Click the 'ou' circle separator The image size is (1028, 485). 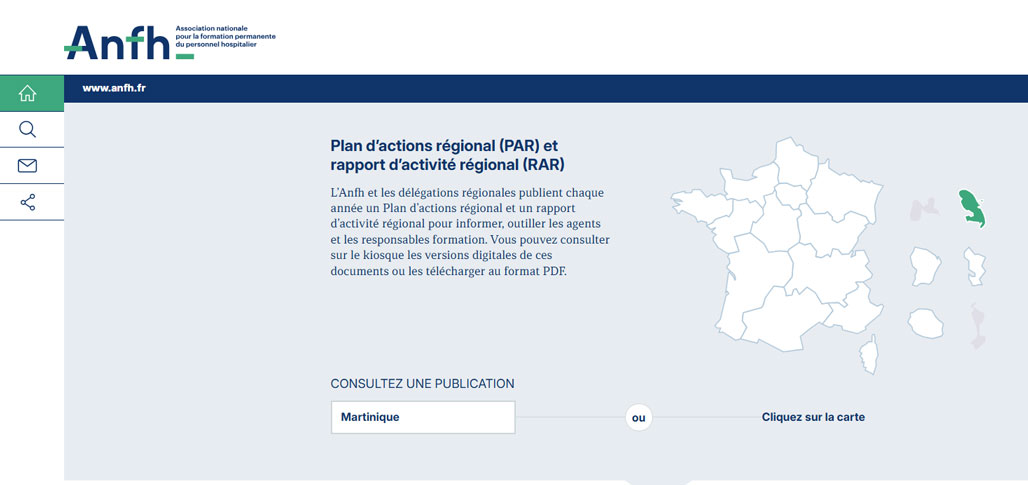(x=638, y=417)
